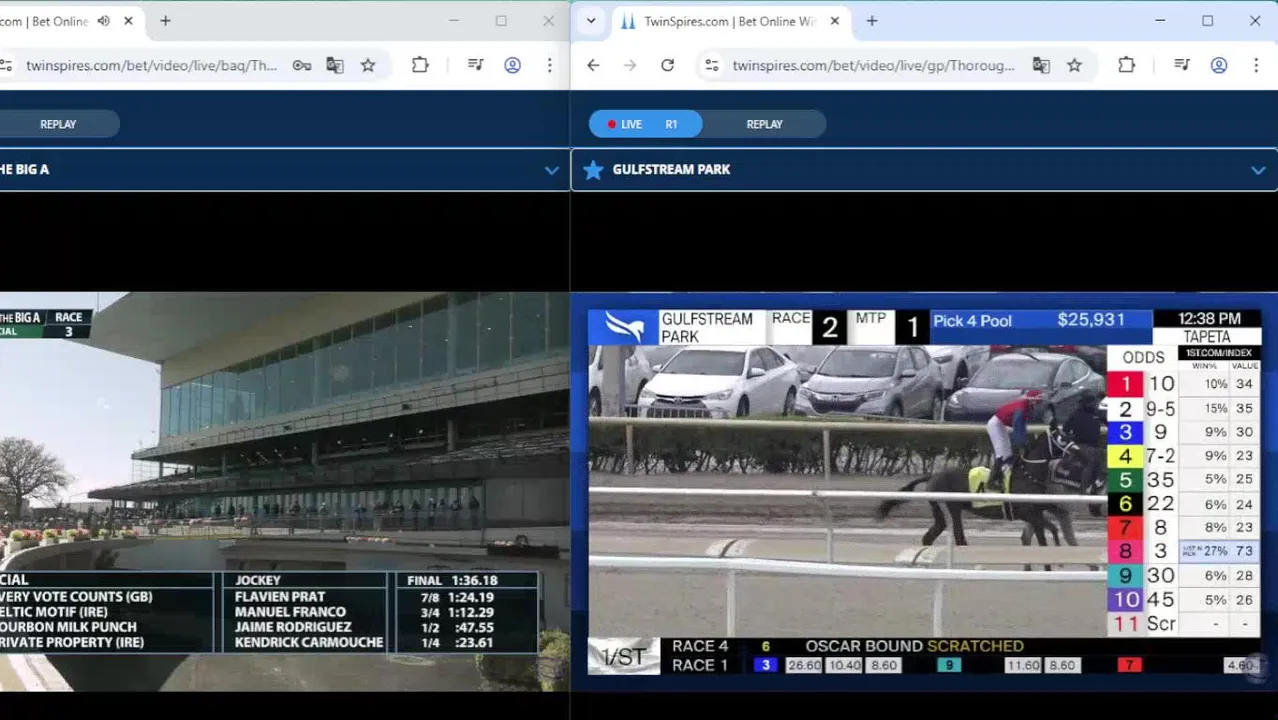Close the TwinSpires.com tab in right window
Viewport: 1278px width, 720px height.
coord(835,21)
